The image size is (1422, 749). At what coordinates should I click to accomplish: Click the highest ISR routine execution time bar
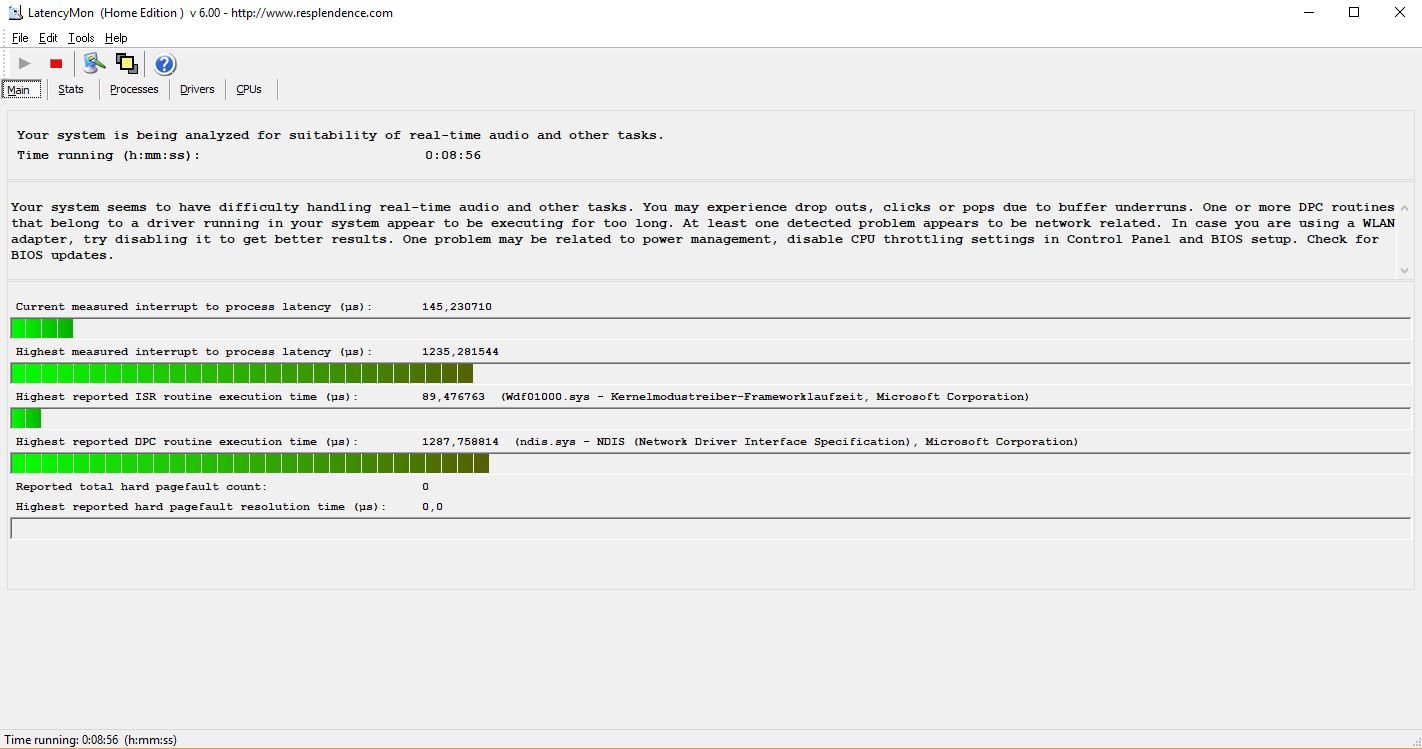pyautogui.click(x=711, y=418)
